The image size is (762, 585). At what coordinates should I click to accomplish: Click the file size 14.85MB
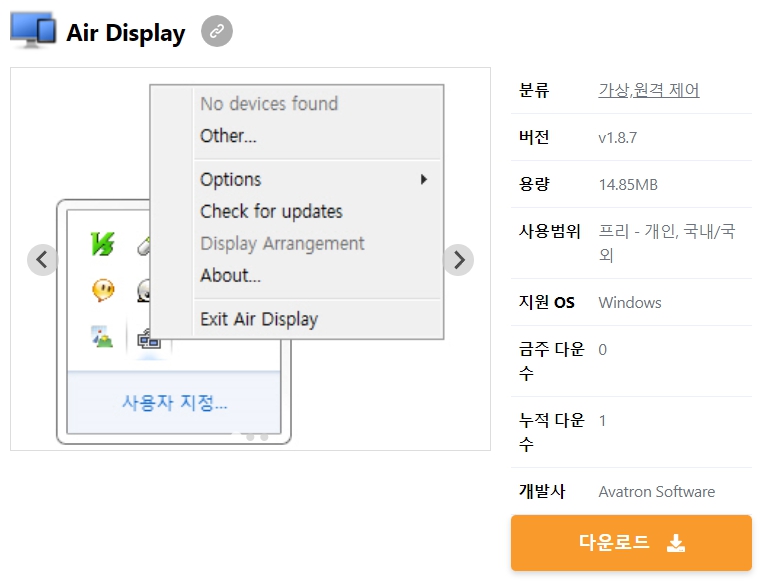pyautogui.click(x=628, y=185)
